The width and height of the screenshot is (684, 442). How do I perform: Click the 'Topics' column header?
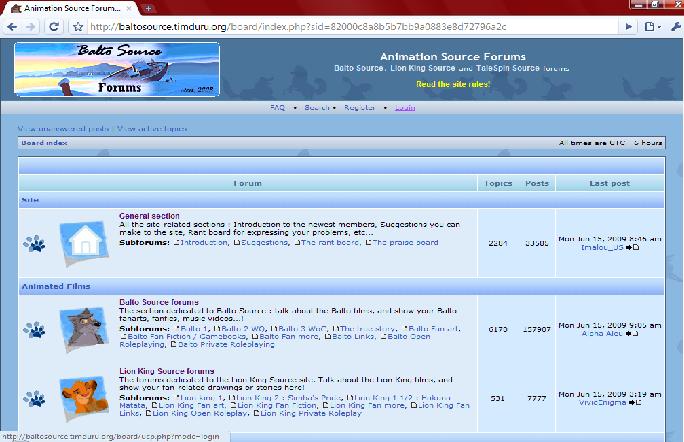[498, 184]
